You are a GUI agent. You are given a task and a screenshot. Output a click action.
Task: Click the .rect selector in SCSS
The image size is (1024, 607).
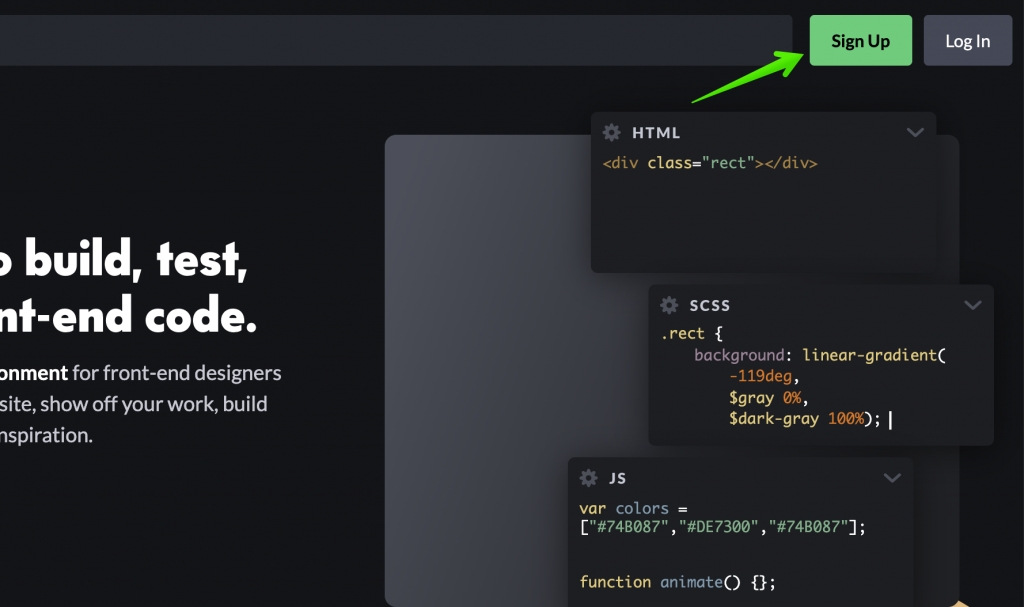tap(683, 333)
